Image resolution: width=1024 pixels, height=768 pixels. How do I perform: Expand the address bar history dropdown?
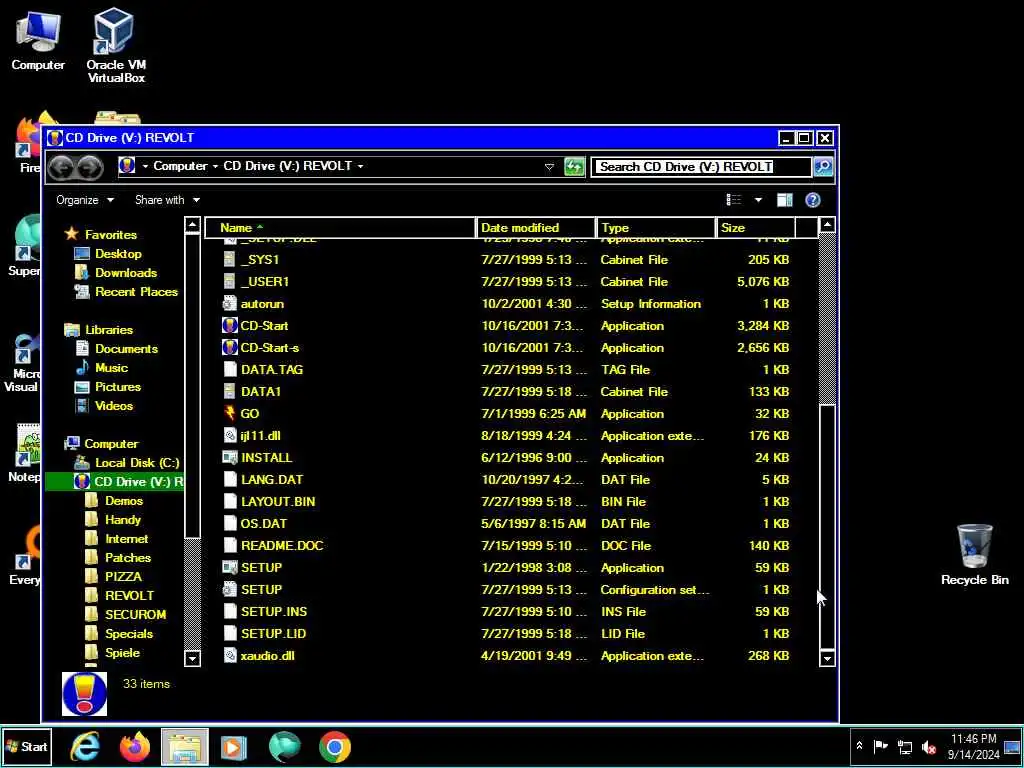pyautogui.click(x=549, y=167)
